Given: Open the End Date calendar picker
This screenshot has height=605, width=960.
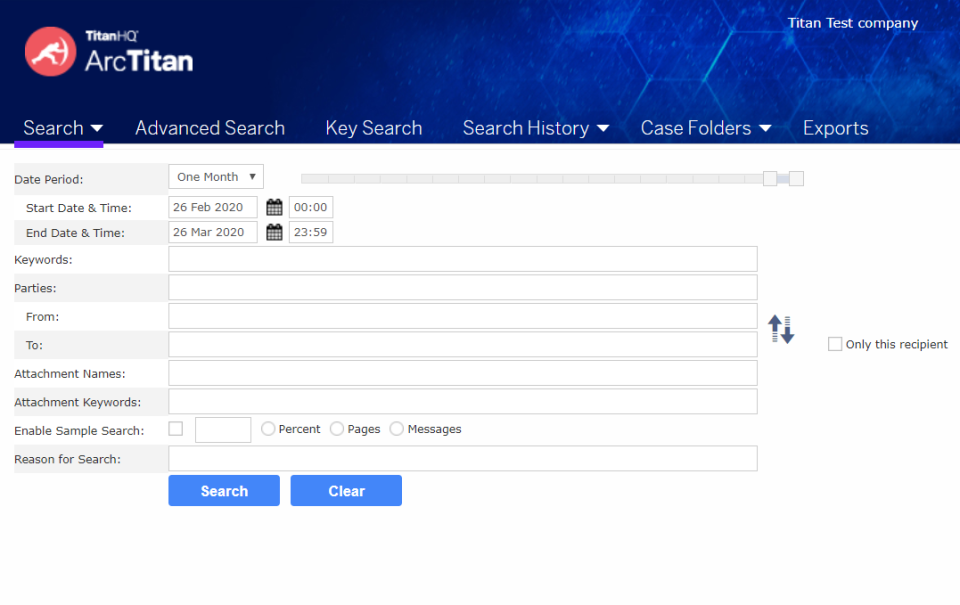Looking at the screenshot, I should coord(275,232).
